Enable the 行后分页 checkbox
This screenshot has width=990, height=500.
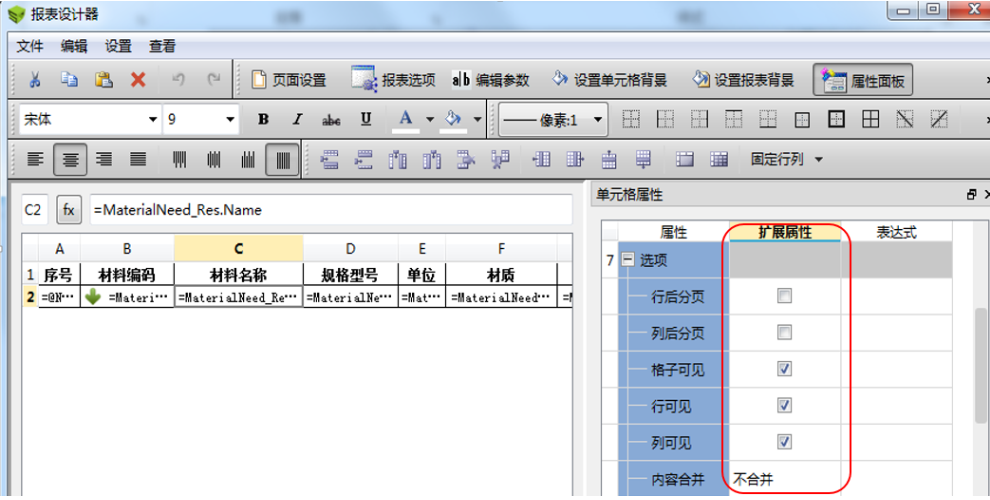pyautogui.click(x=784, y=295)
